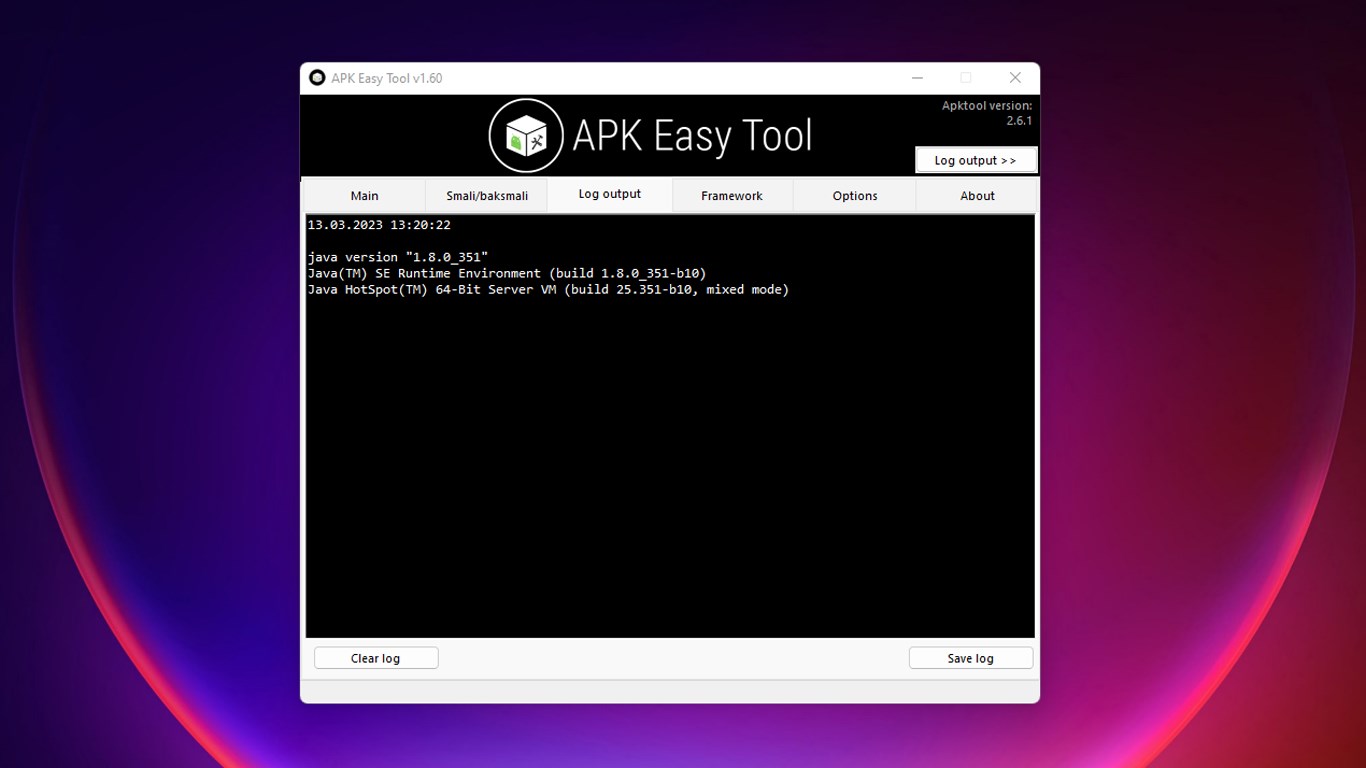Switch to the Smali/baksmali tab

487,196
